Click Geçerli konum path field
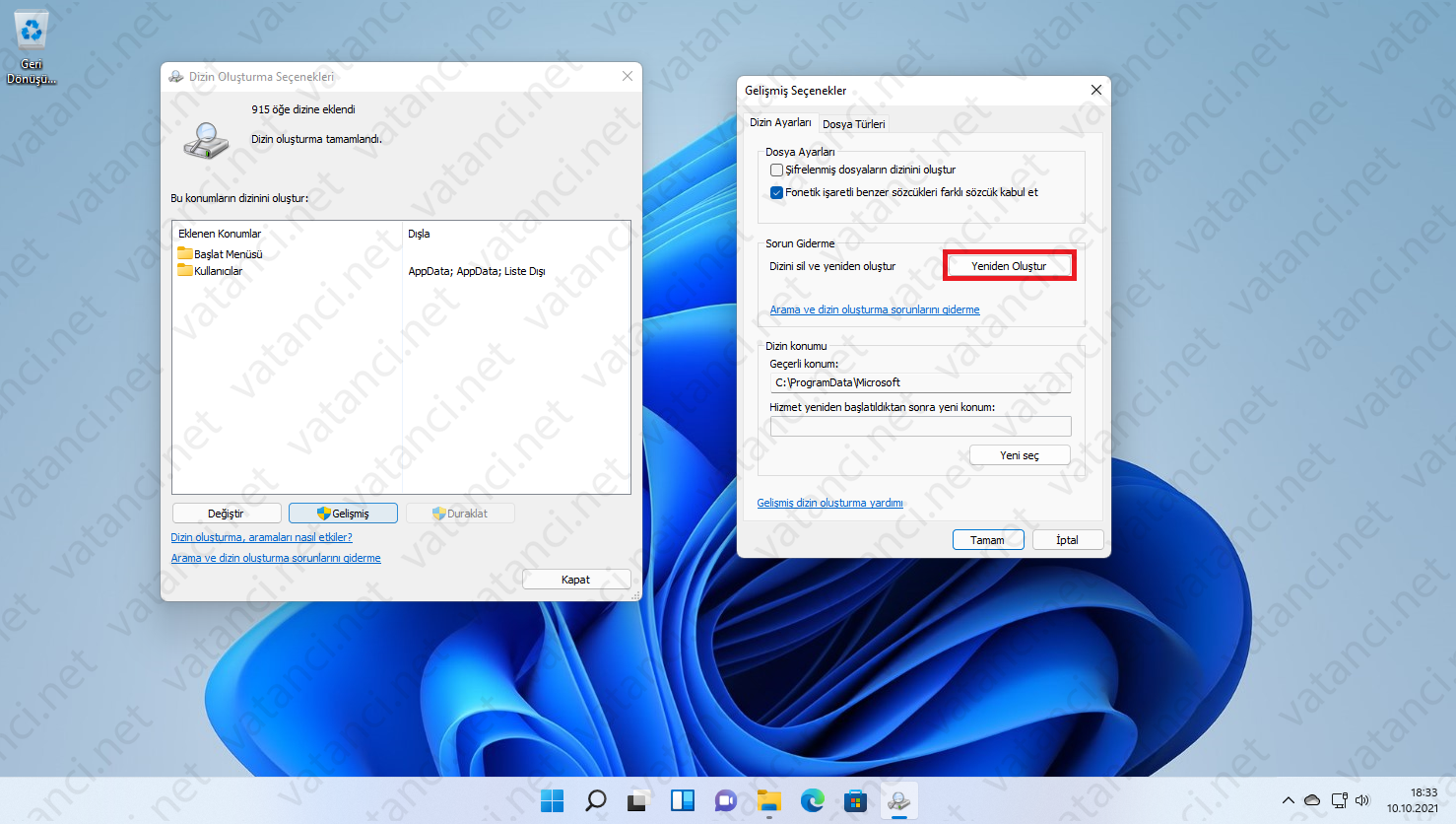Screen dimensions: 1456x824 [920, 382]
